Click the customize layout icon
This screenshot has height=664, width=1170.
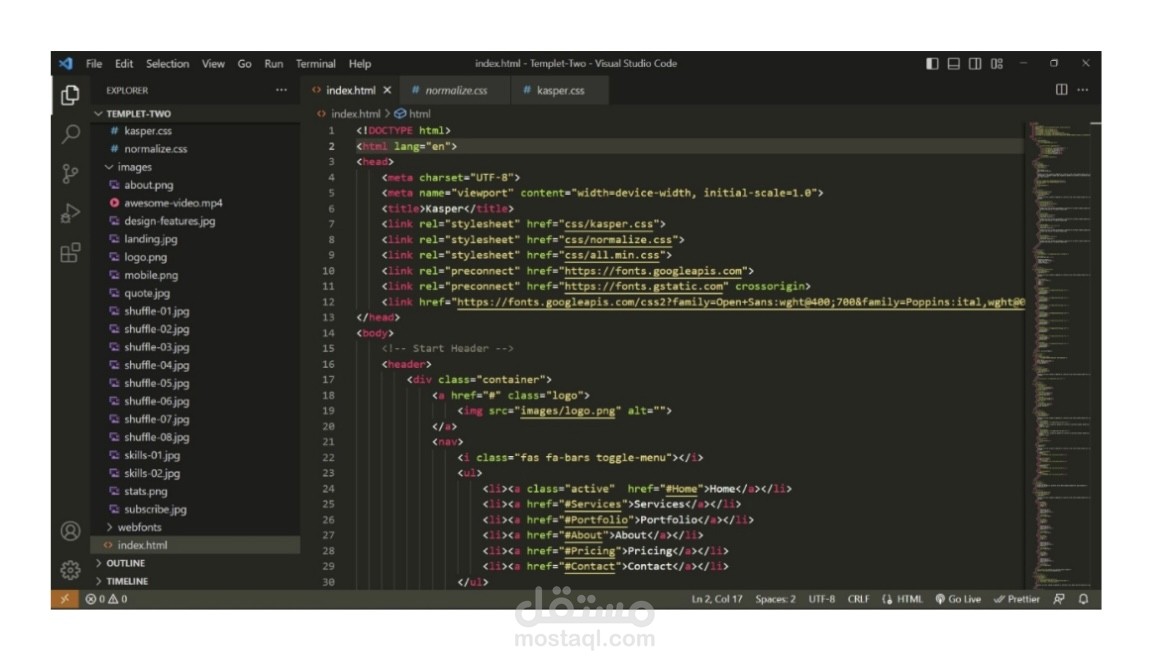click(997, 63)
